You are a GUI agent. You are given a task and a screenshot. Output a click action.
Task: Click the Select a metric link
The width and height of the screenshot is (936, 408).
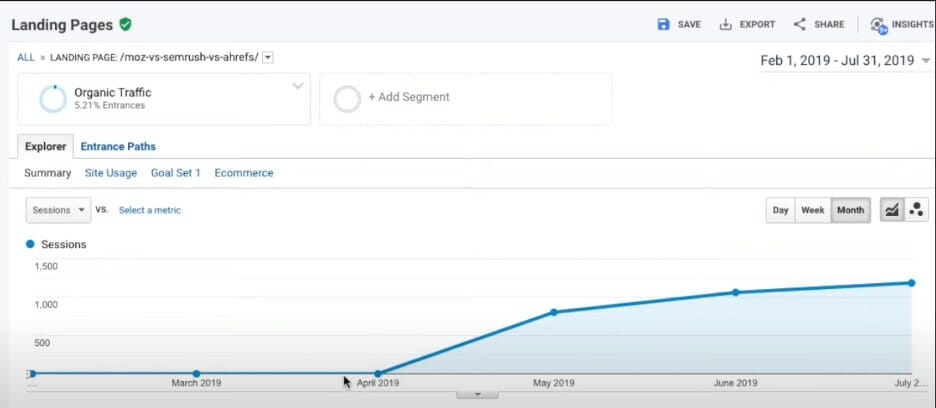coord(150,210)
